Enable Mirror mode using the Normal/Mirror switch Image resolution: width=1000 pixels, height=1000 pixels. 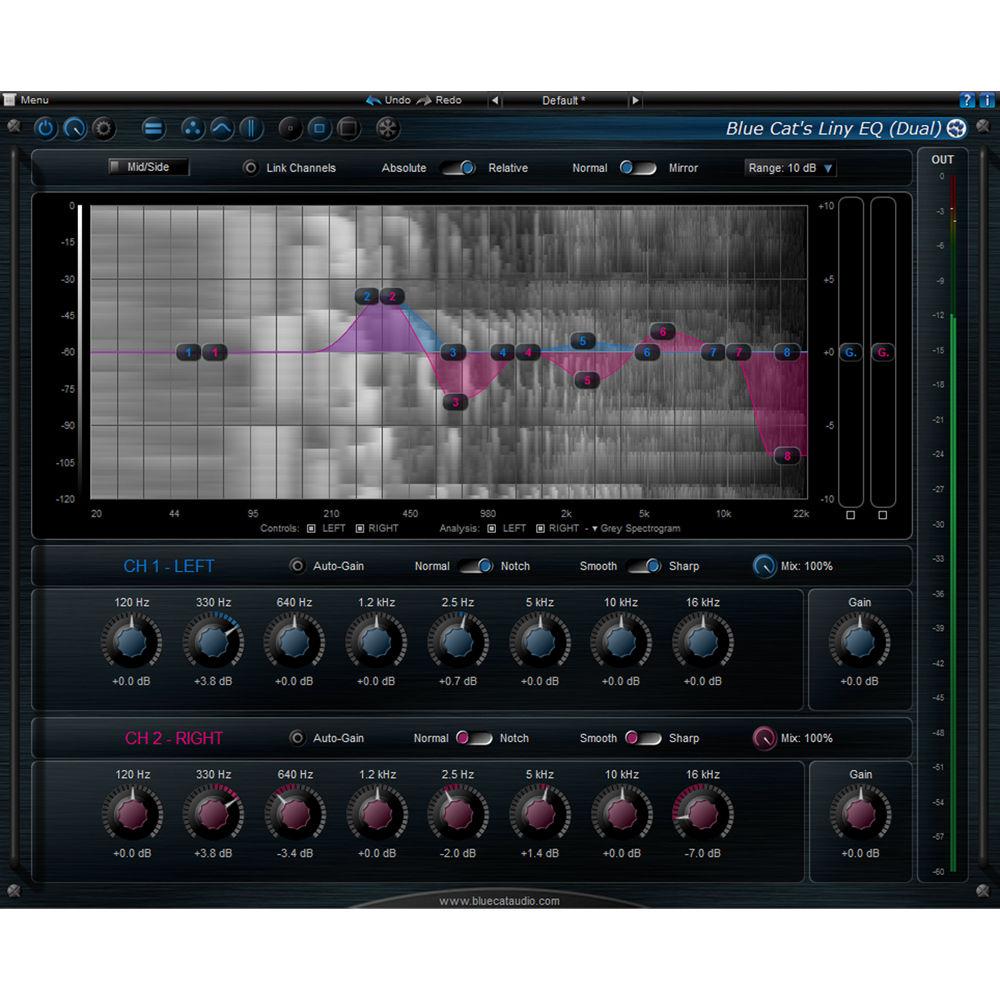coord(648,168)
